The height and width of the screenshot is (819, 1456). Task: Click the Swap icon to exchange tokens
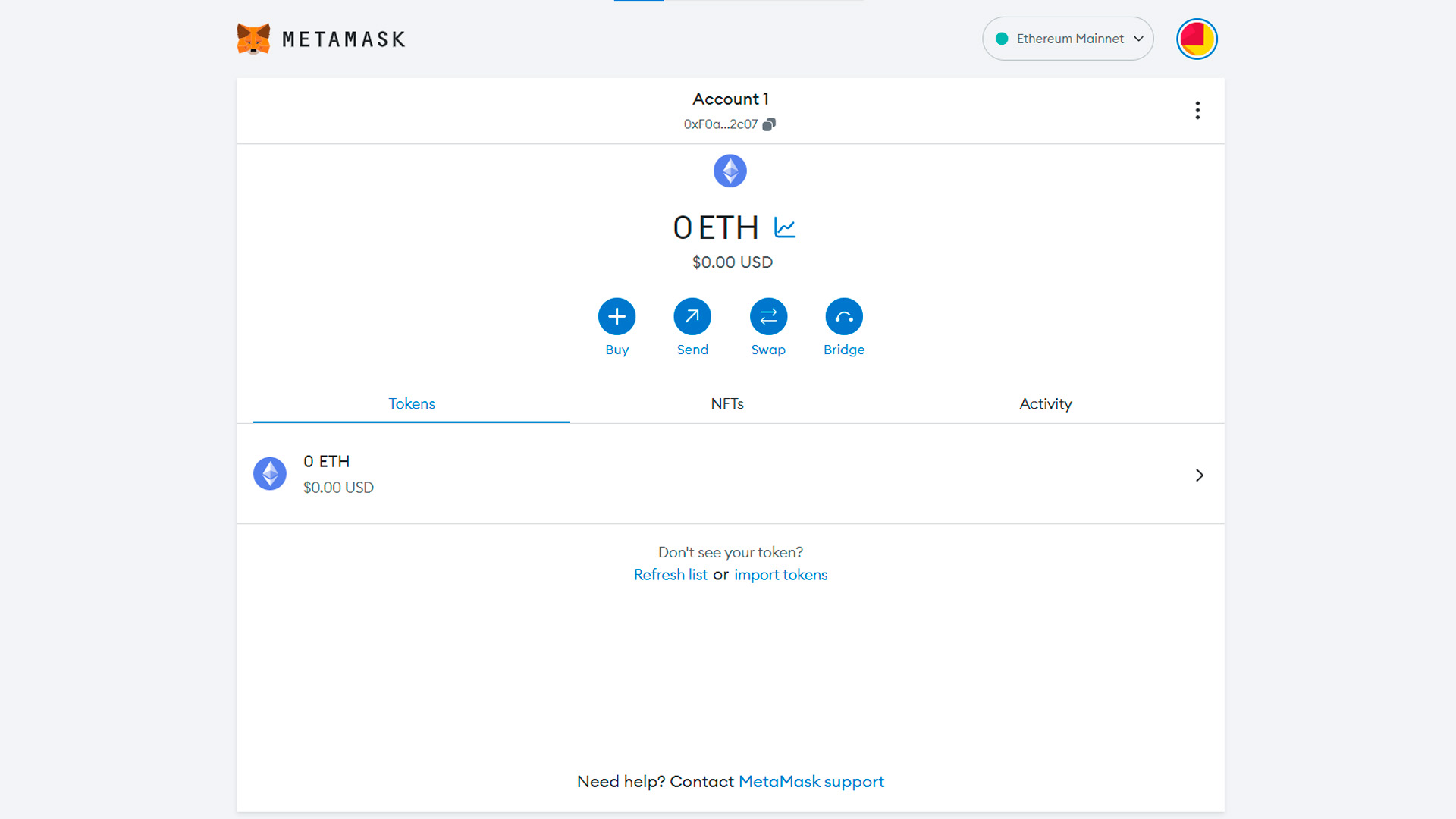pyautogui.click(x=768, y=316)
